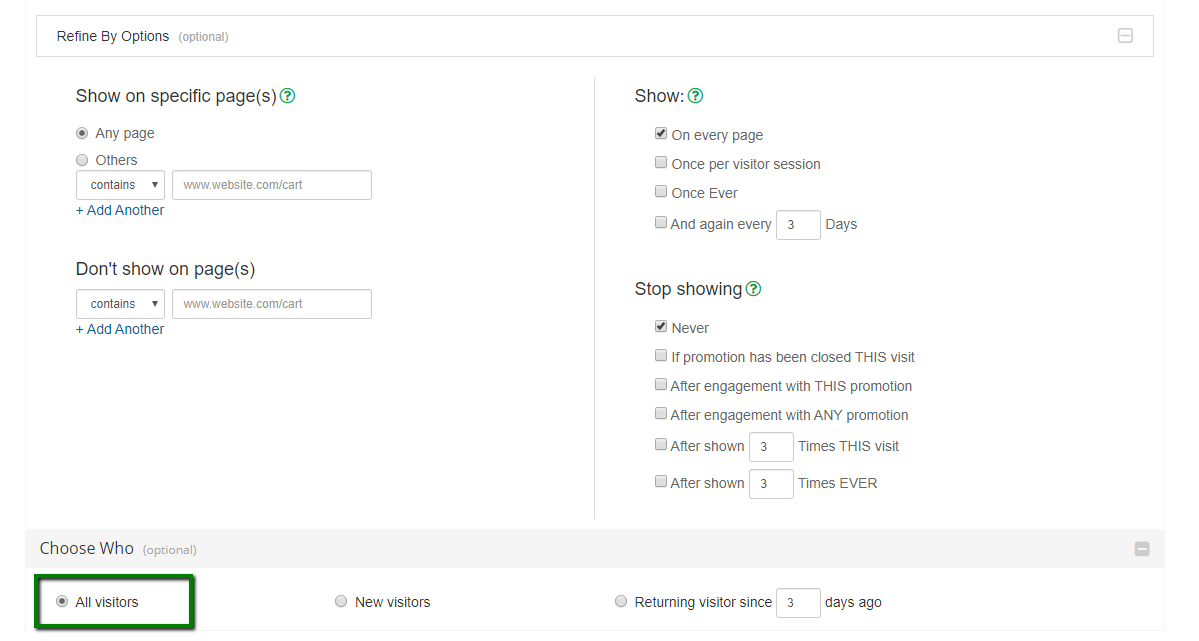This screenshot has width=1199, height=641.
Task: Click help icon next to Show on specific page(s)
Action: (x=288, y=97)
